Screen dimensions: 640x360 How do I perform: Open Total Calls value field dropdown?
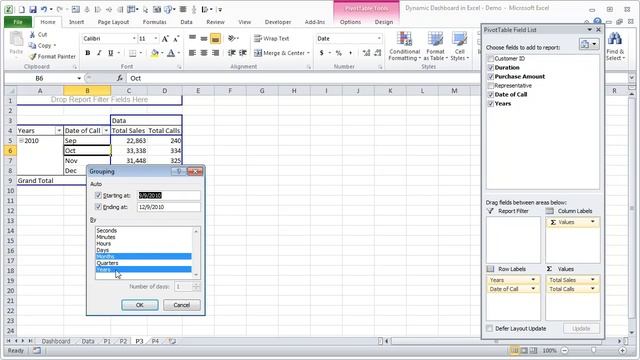[593, 289]
